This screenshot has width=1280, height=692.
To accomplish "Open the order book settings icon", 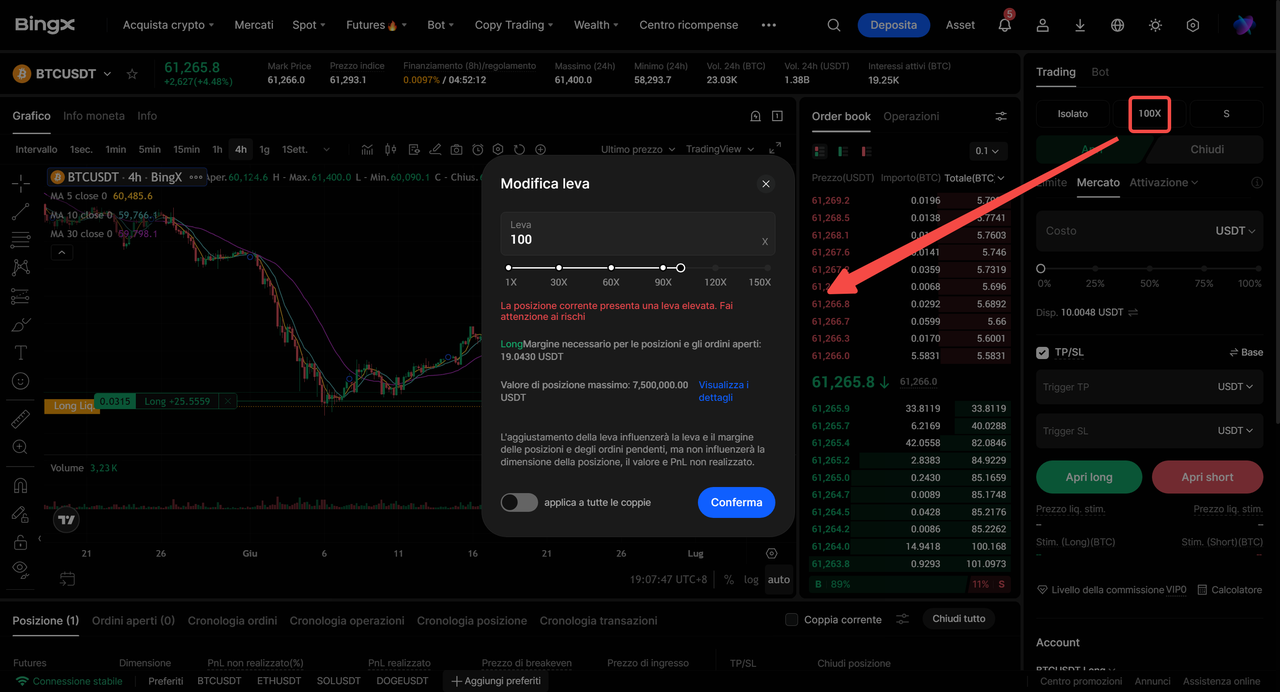I will click(x=1001, y=117).
